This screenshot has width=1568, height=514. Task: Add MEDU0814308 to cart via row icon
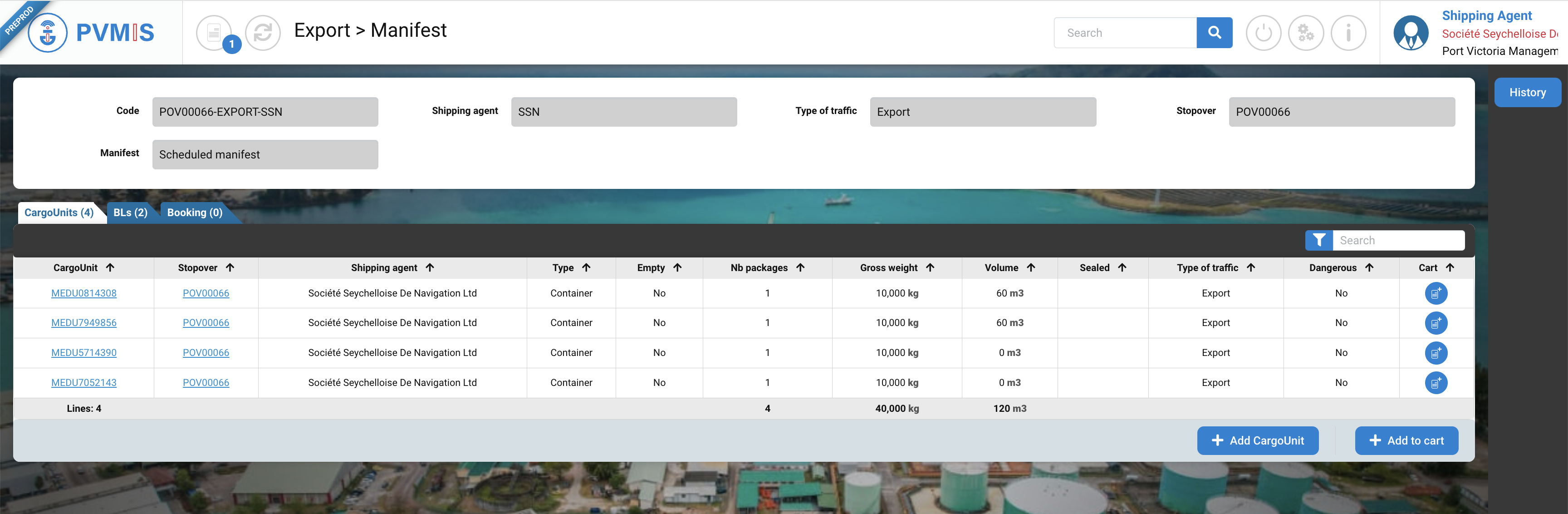pyautogui.click(x=1436, y=293)
